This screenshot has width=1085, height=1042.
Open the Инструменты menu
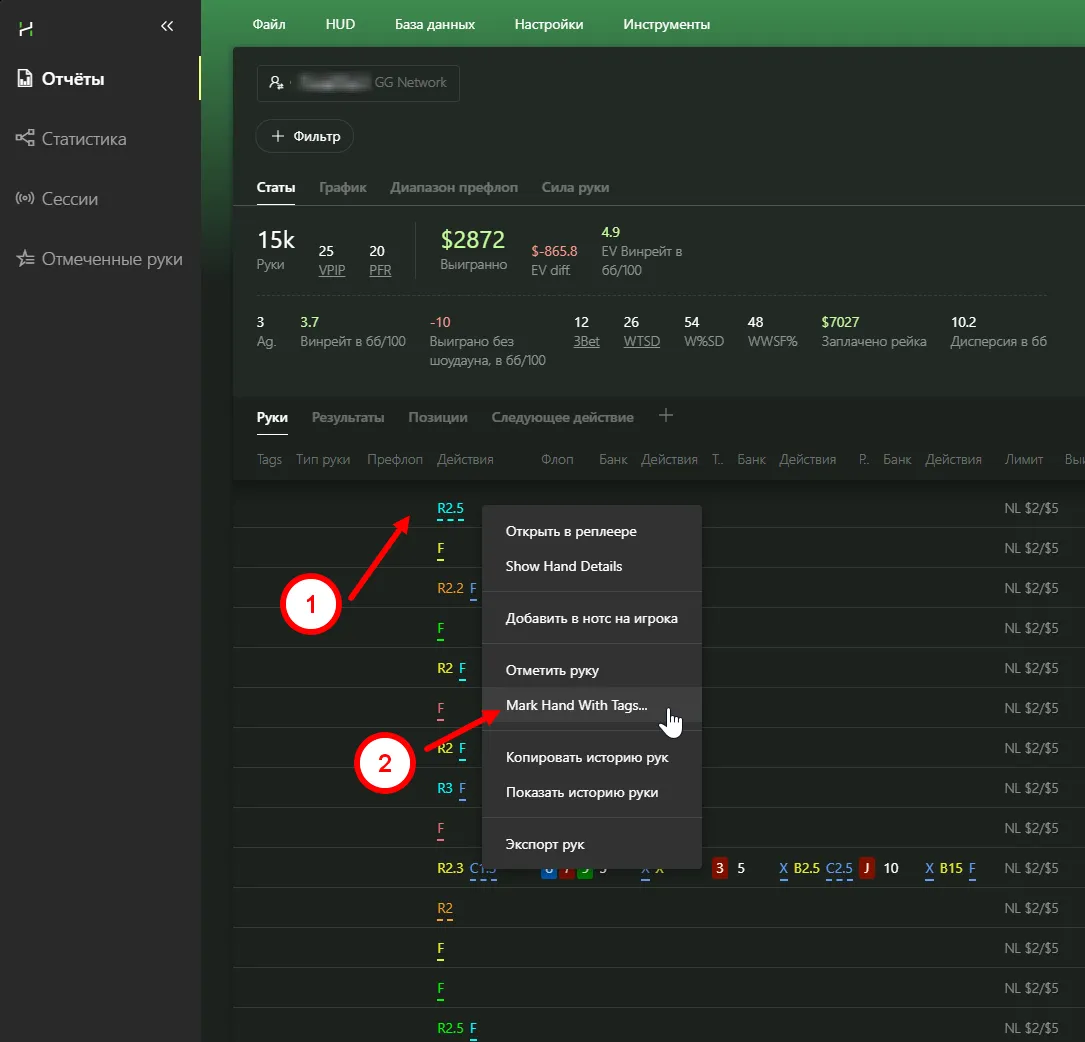tap(666, 24)
